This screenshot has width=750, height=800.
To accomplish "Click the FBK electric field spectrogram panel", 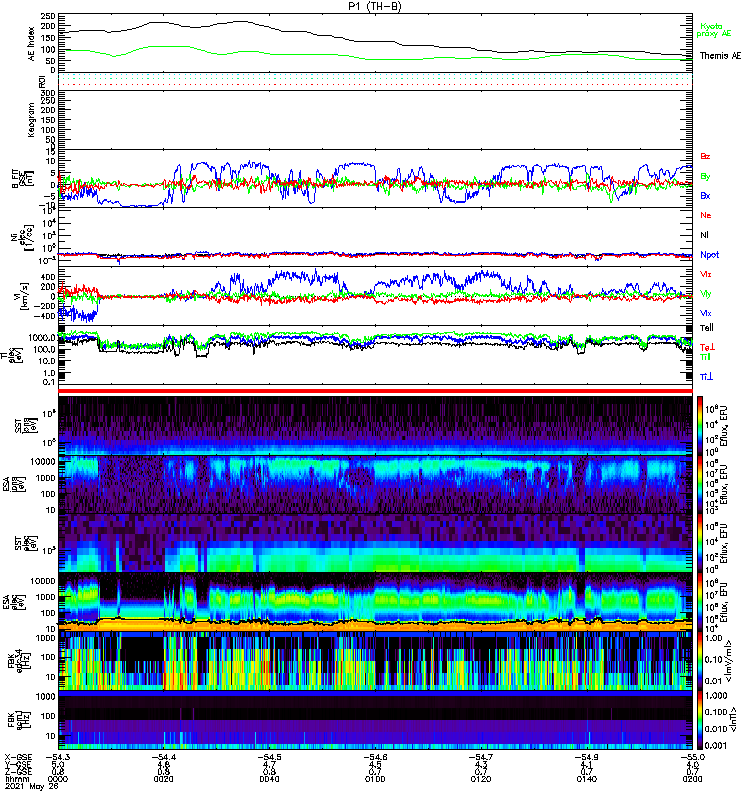I will pyautogui.click(x=376, y=661).
